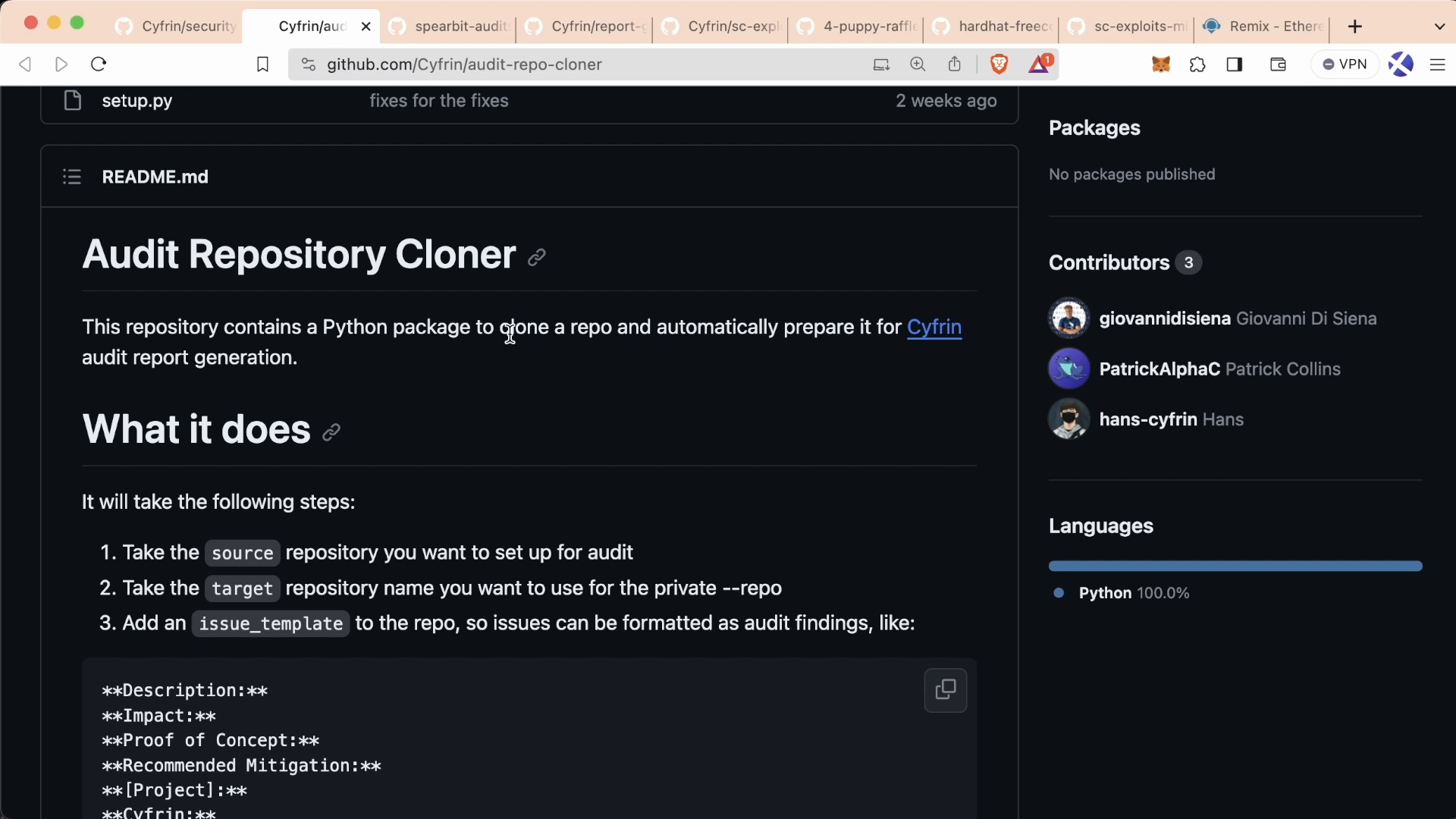
Task: Toggle the VPN button
Action: tap(1345, 64)
